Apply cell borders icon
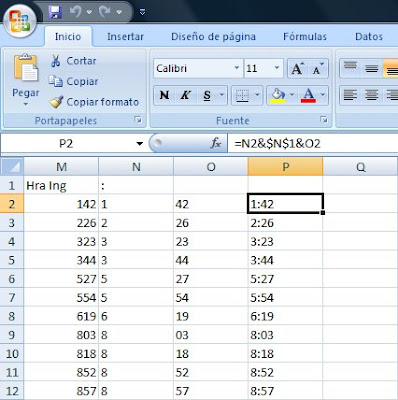This screenshot has height=400, width=398. [x=242, y=95]
